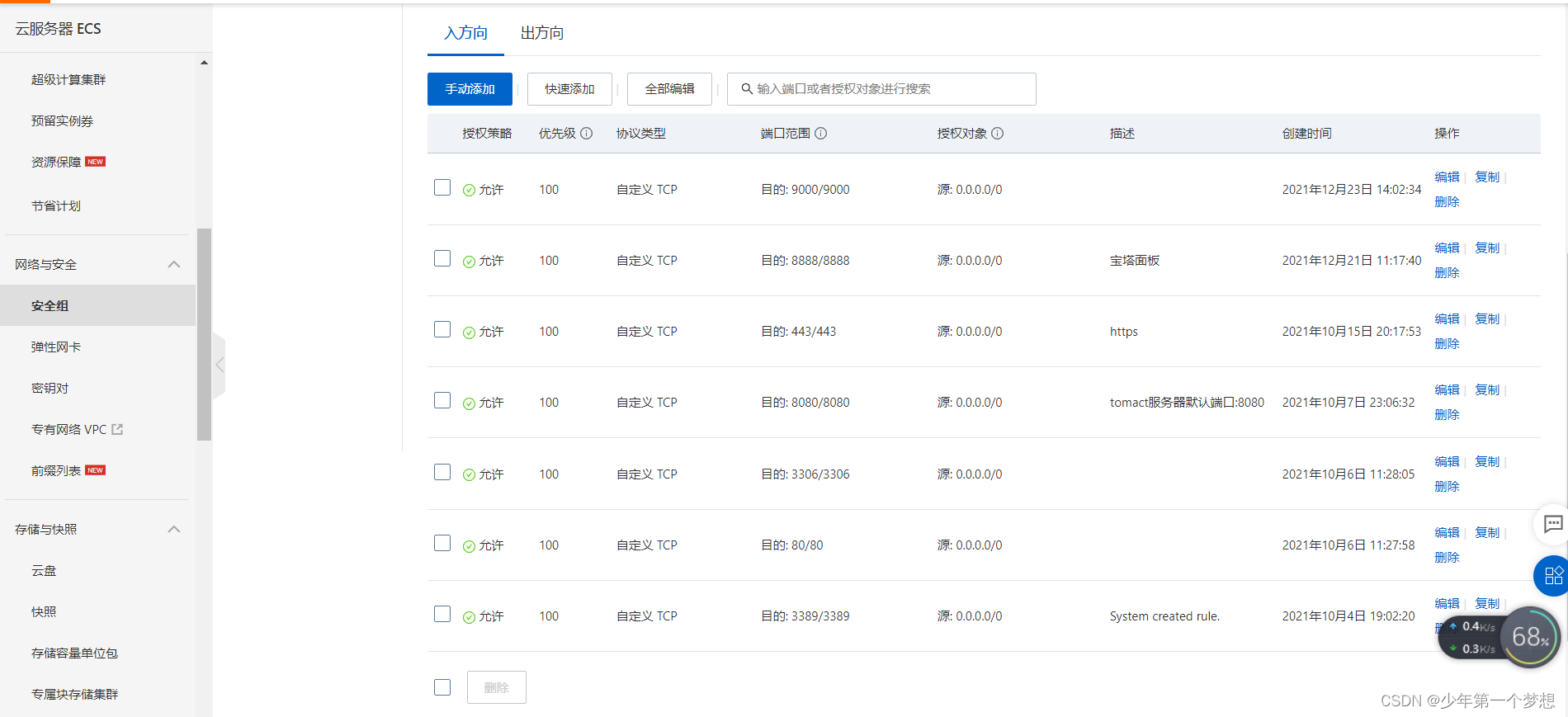Click 复制 for the port 443 rule
The image size is (1568, 717).
tap(1487, 318)
